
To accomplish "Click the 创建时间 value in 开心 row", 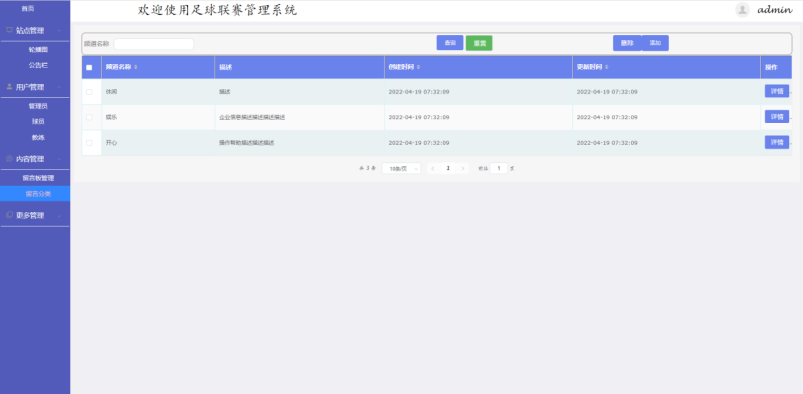I will coord(419,143).
